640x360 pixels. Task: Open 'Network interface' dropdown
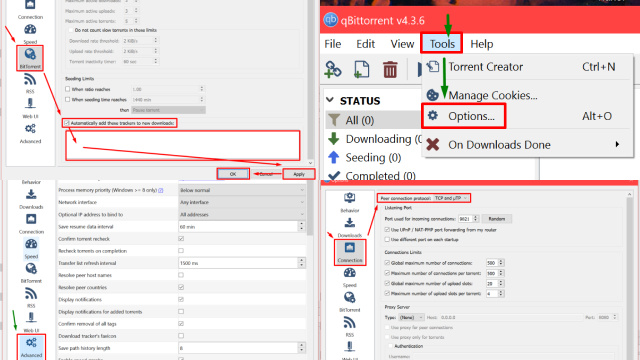coord(242,202)
